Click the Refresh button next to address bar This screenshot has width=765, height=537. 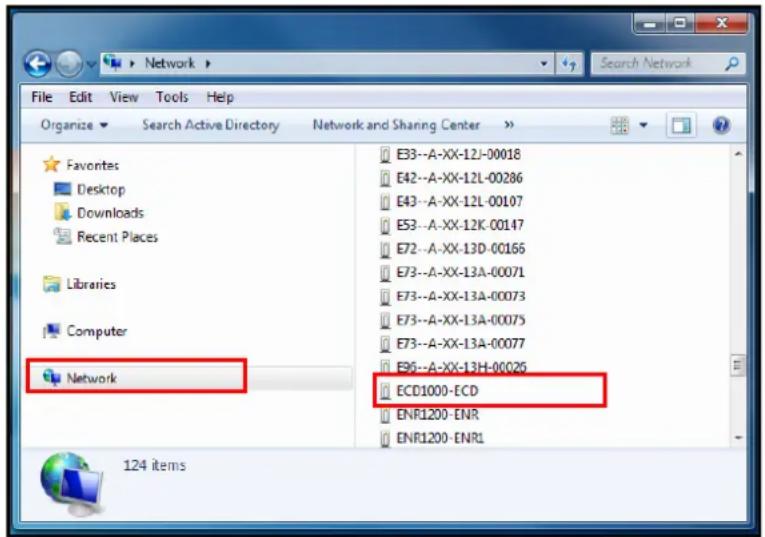(x=569, y=63)
